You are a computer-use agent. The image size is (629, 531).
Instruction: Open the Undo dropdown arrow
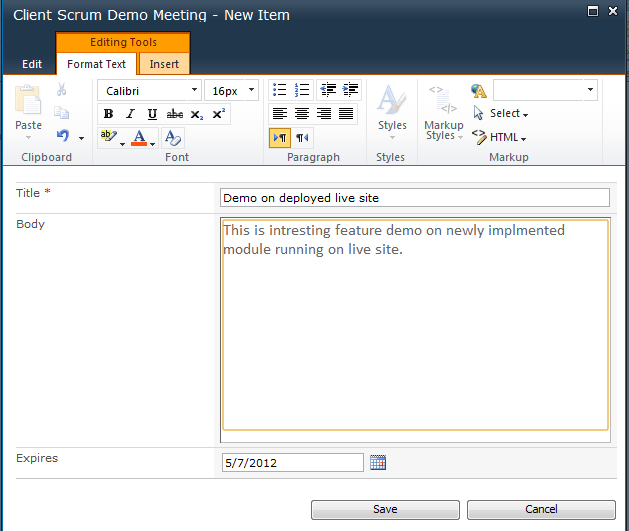coord(81,138)
